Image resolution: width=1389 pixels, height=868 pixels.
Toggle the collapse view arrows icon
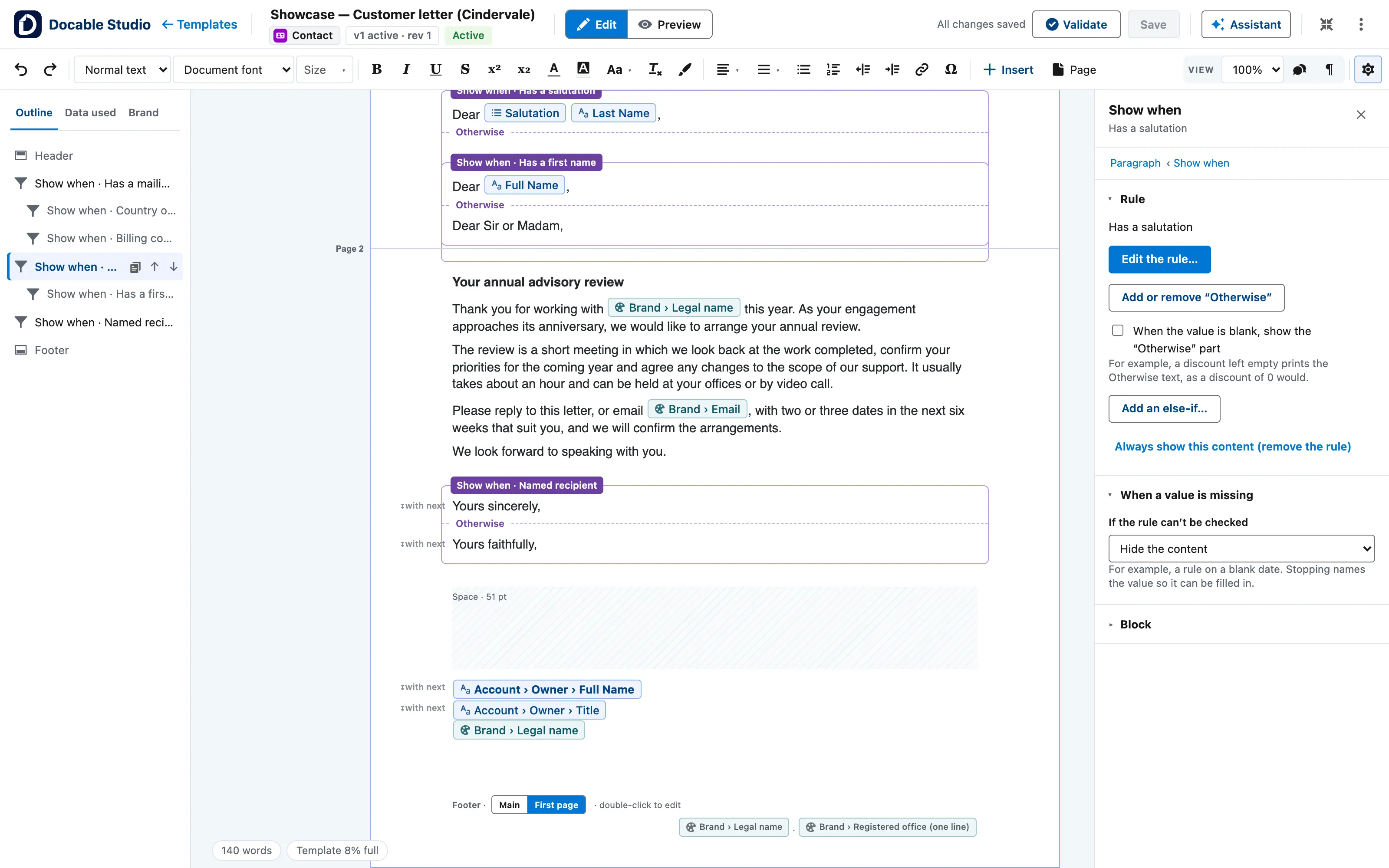click(x=1326, y=24)
